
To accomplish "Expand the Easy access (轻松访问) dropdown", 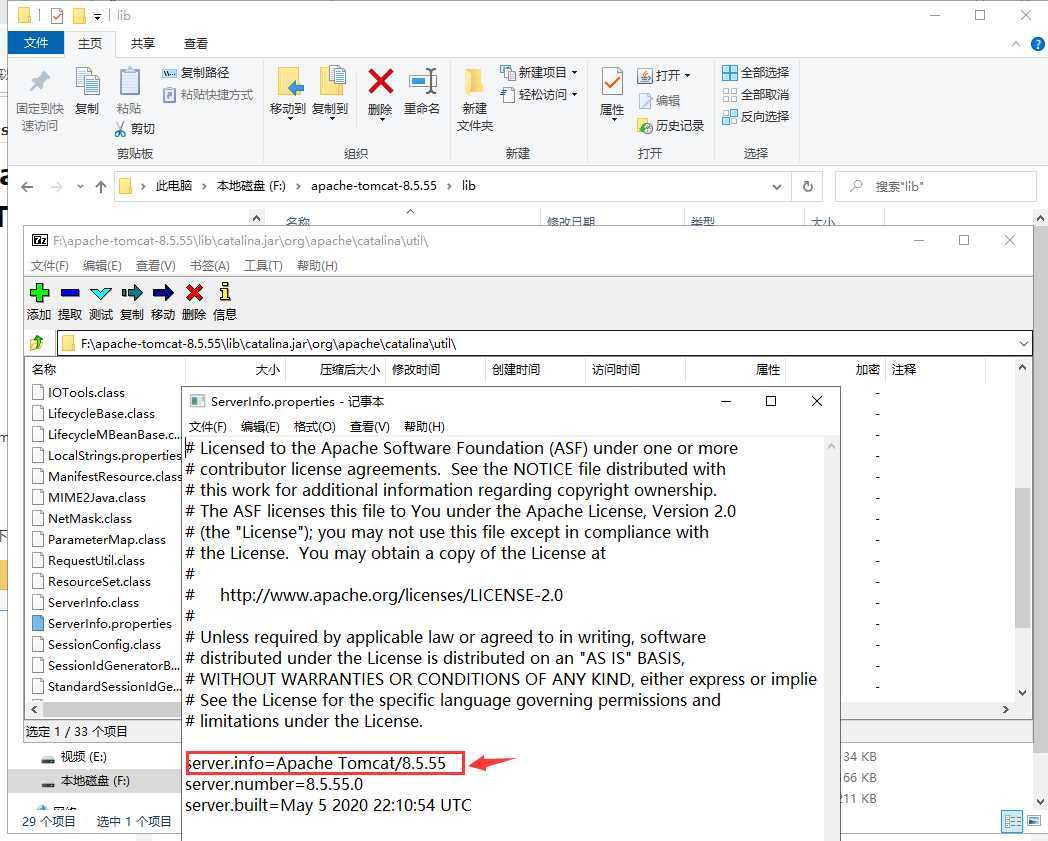I will (574, 94).
